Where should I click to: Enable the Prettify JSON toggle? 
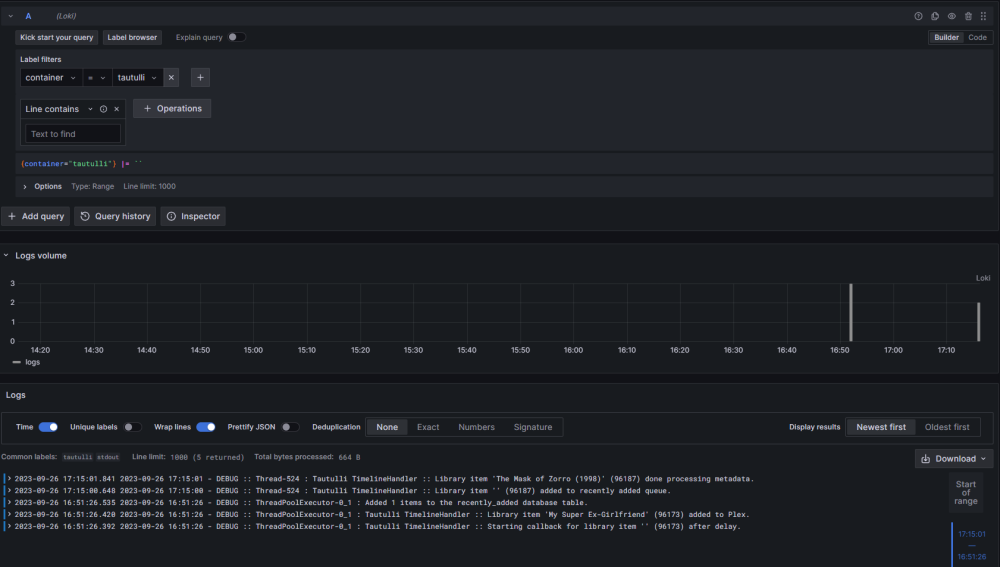click(x=290, y=427)
